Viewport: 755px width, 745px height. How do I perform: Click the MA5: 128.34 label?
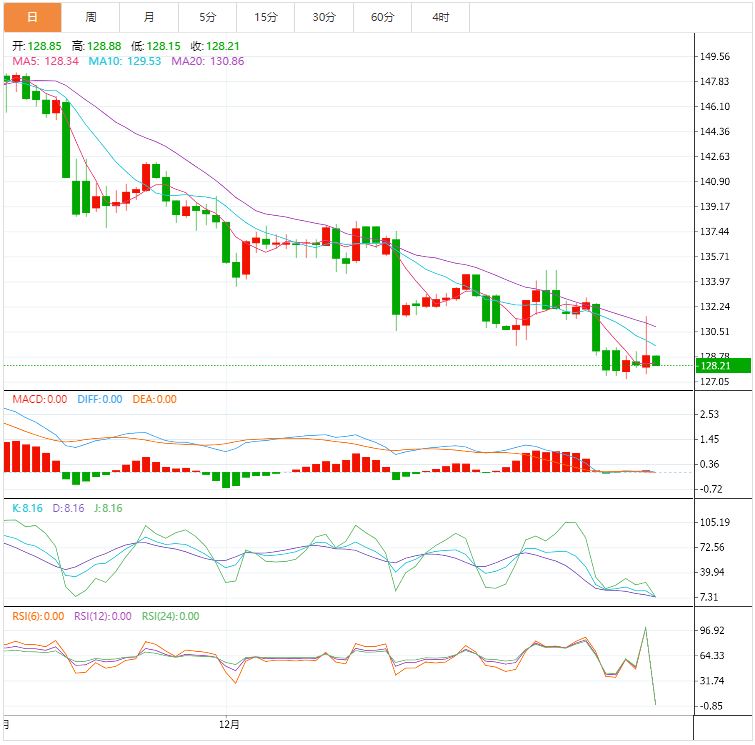point(45,61)
